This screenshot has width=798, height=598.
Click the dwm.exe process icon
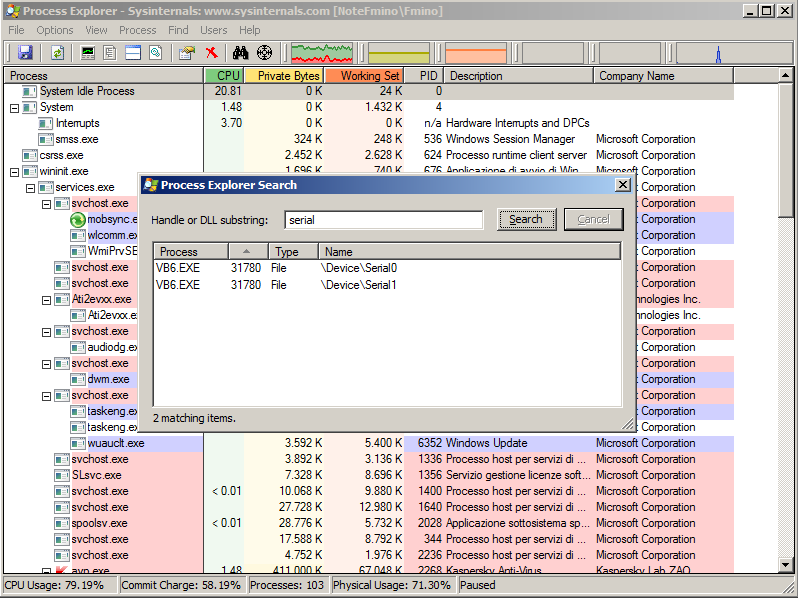coord(78,379)
